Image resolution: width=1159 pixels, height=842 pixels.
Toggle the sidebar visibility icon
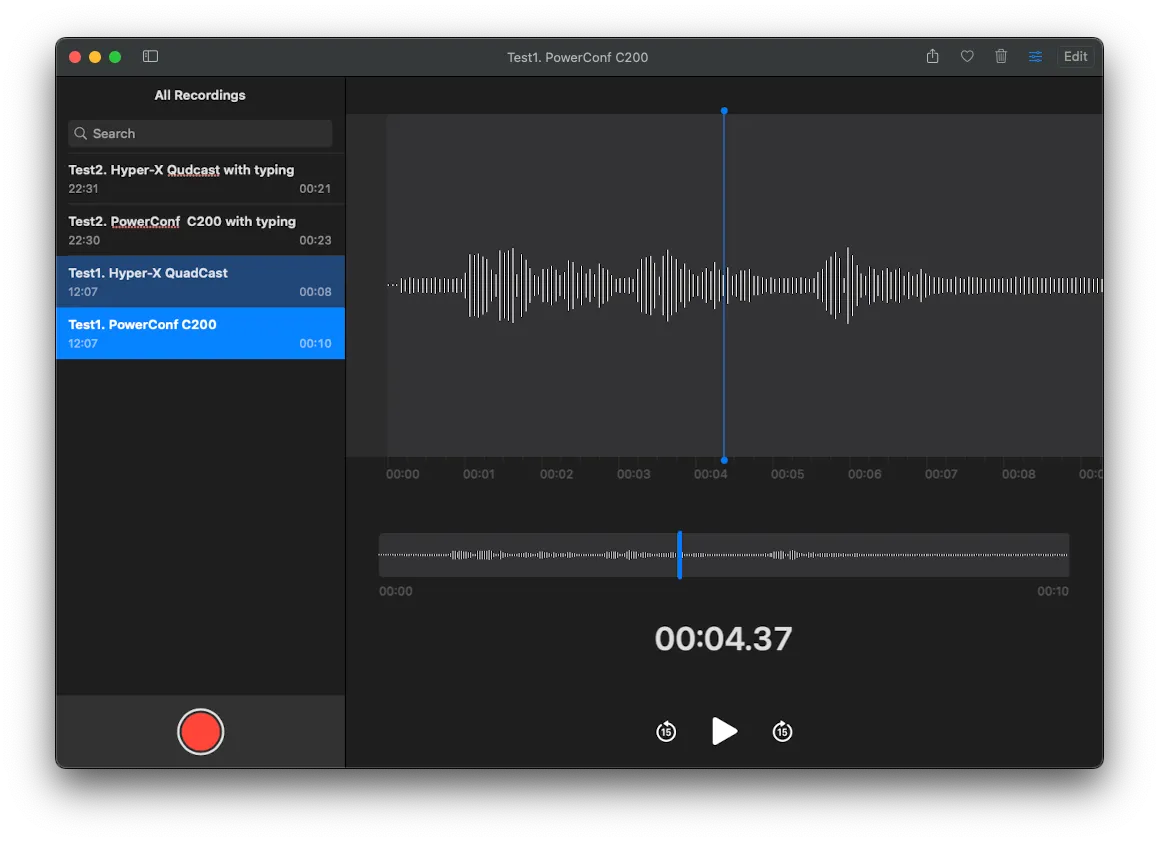(x=151, y=57)
